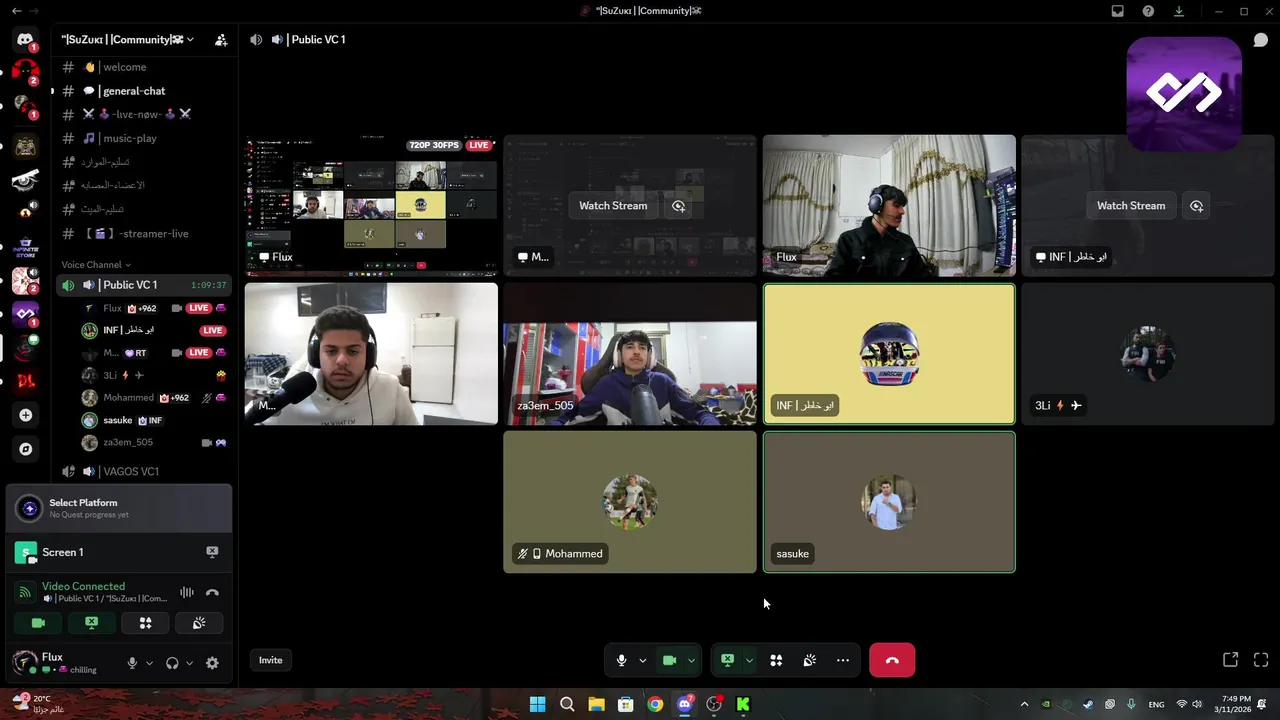
Task: Disconnect with the red hang-up button
Action: pyautogui.click(x=892, y=660)
